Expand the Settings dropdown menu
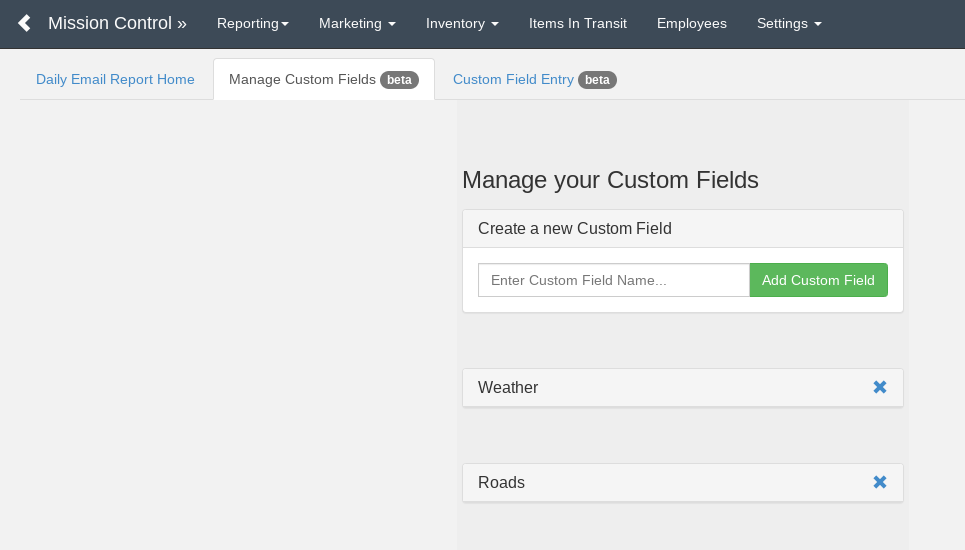 click(x=789, y=23)
